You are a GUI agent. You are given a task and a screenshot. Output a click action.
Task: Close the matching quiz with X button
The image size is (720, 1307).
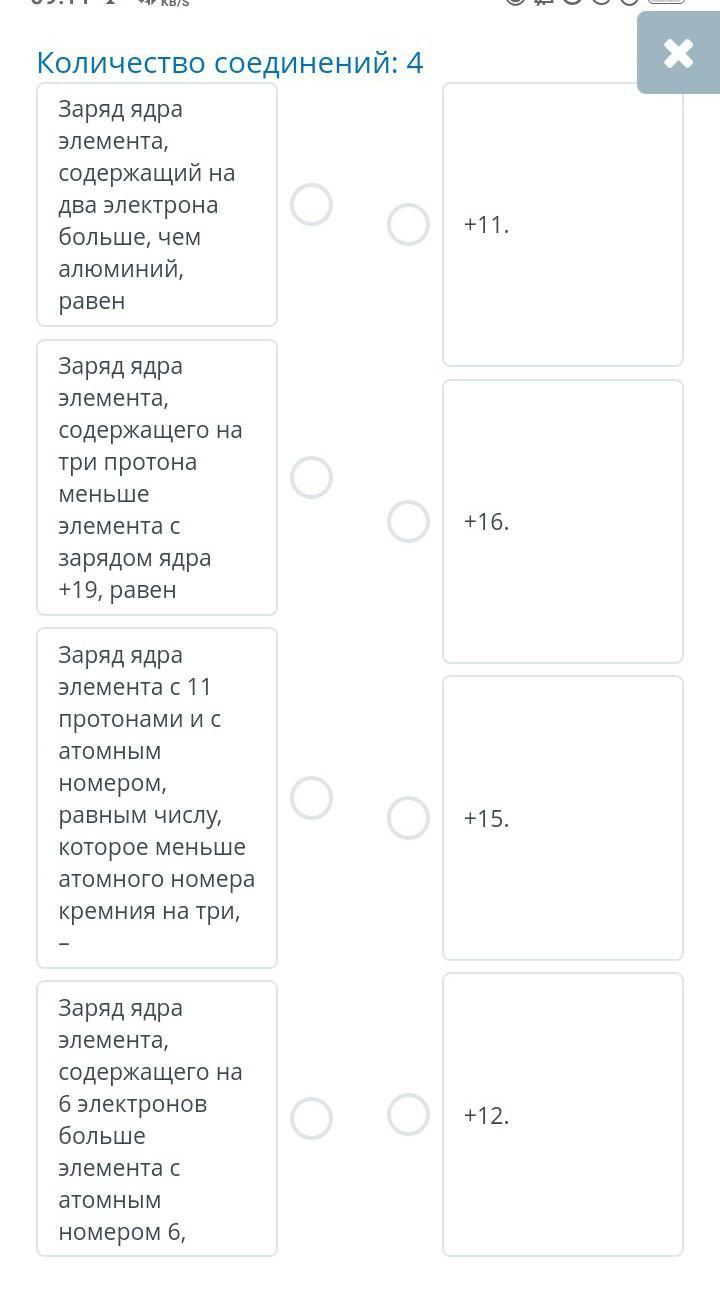tap(678, 53)
